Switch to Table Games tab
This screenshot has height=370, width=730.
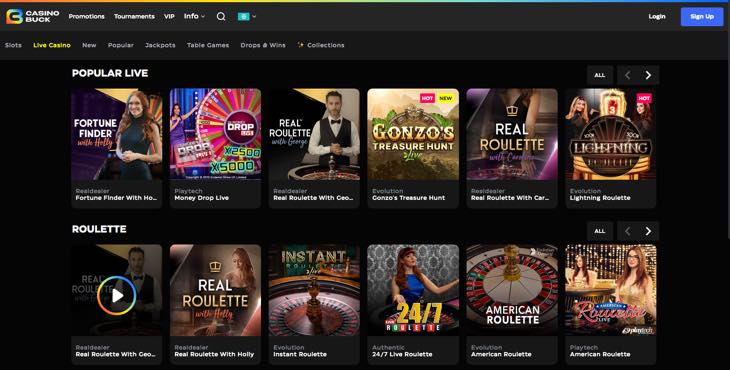208,45
